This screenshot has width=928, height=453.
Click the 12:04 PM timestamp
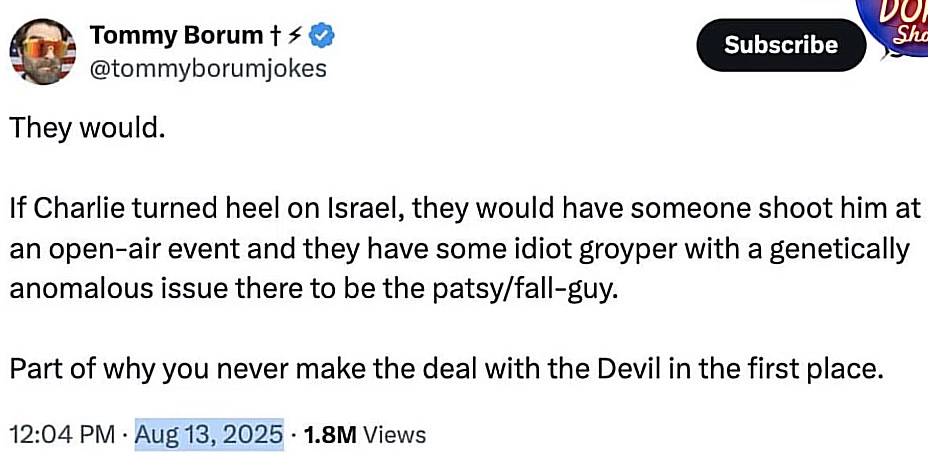[62, 434]
